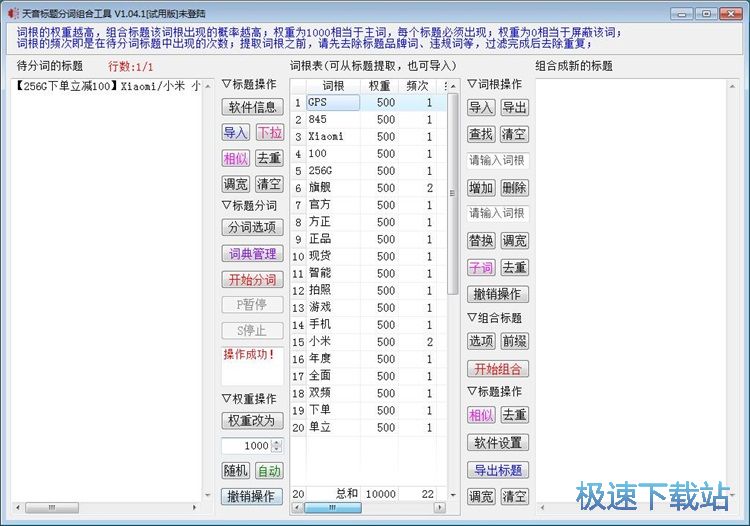Sort by the 频次 column header
The width and height of the screenshot is (750, 526).
[417, 86]
